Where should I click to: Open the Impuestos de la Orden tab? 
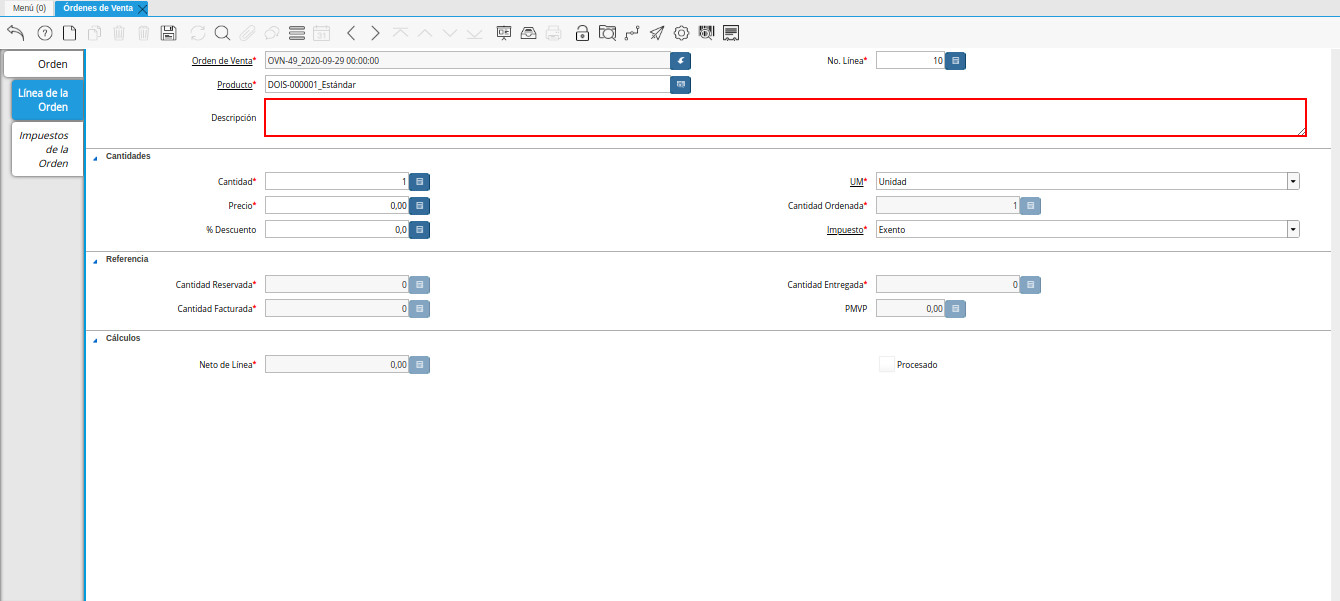[47, 149]
